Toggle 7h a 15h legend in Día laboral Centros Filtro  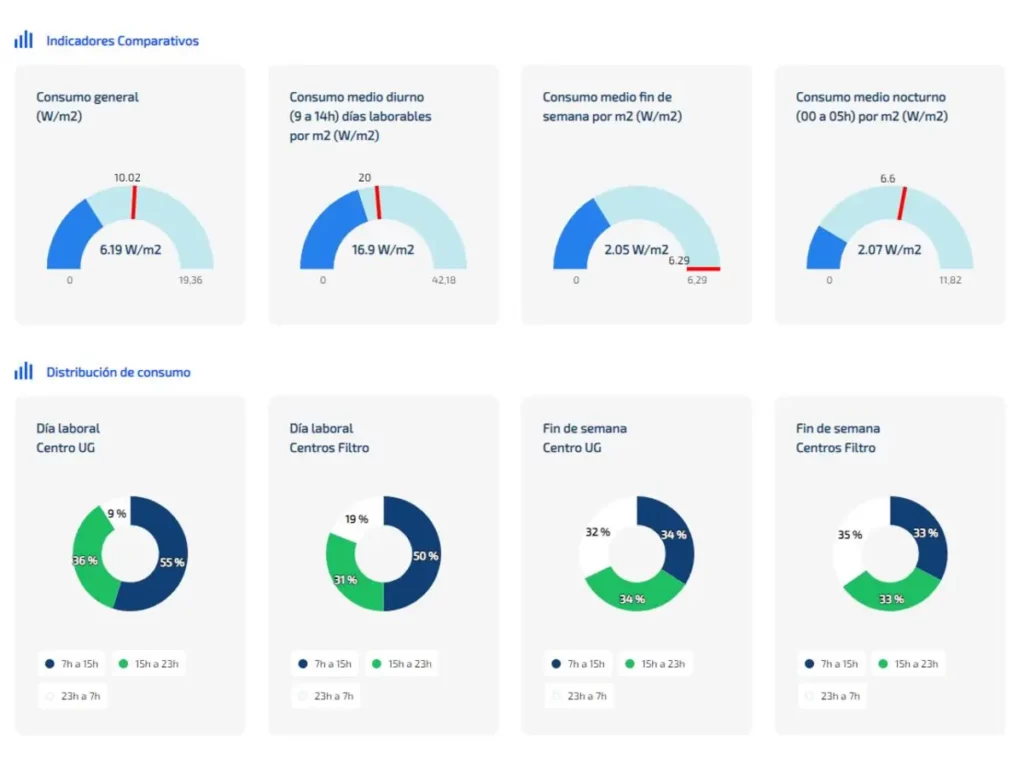click(x=325, y=664)
